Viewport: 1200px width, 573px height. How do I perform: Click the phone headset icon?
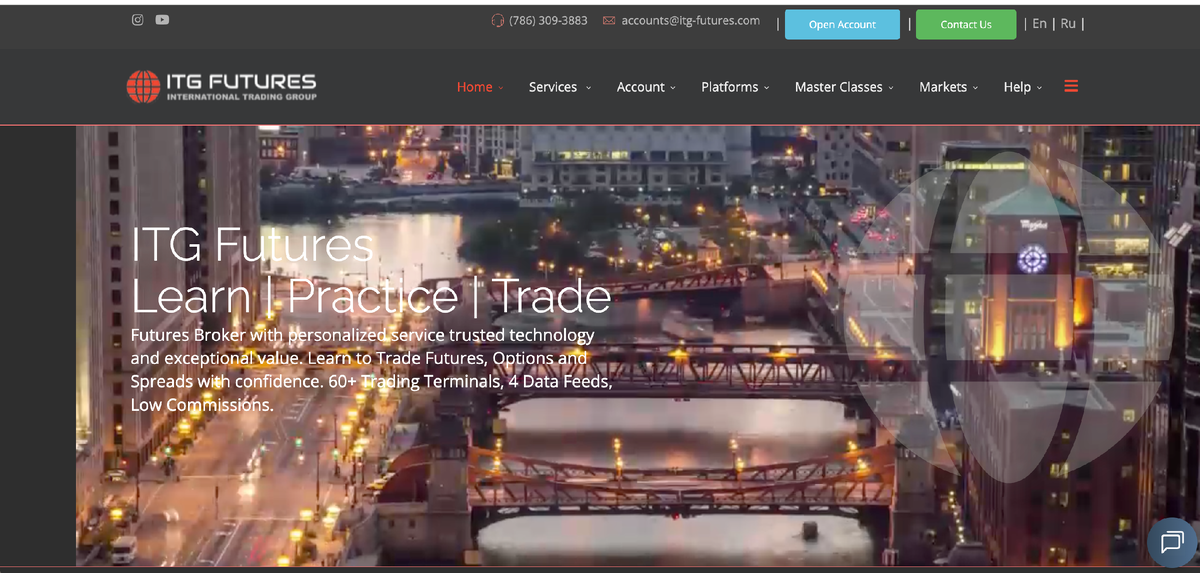498,21
